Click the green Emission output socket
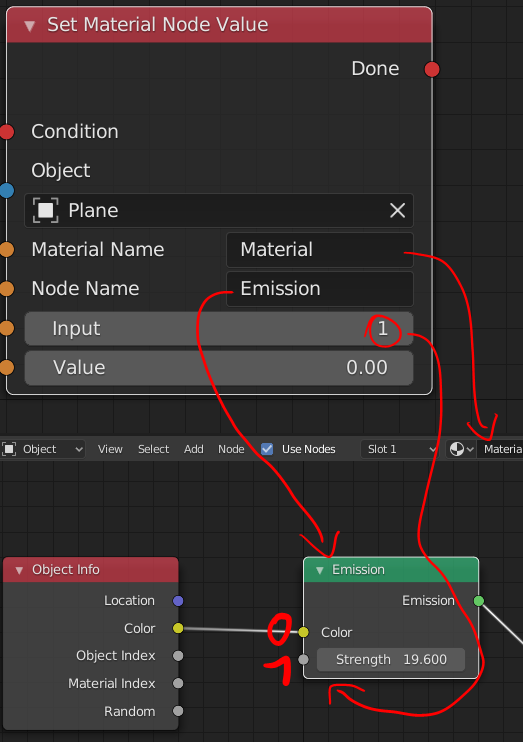The height and width of the screenshot is (742, 523). point(479,601)
